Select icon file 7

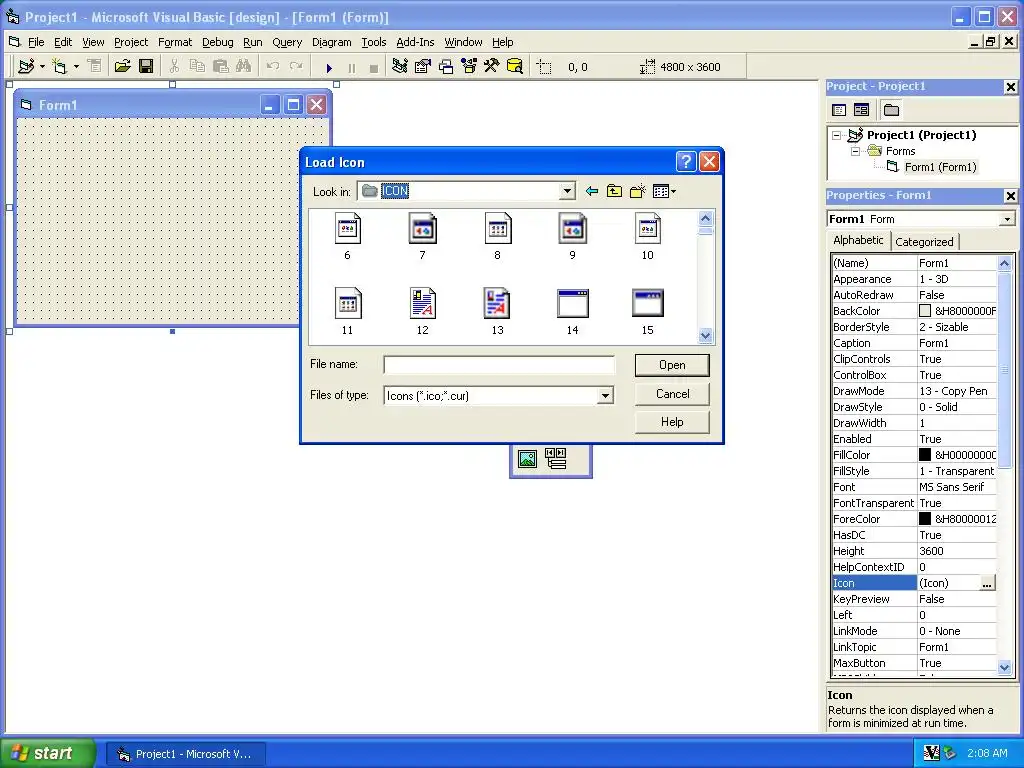(x=423, y=236)
